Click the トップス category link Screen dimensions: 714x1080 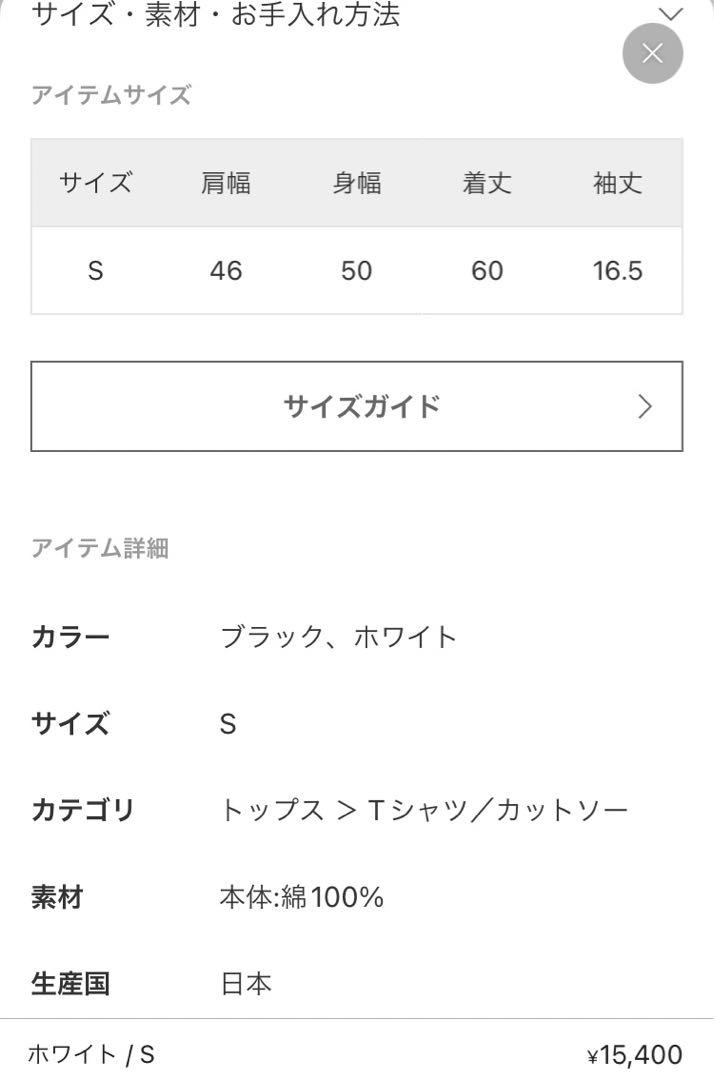(x=272, y=810)
